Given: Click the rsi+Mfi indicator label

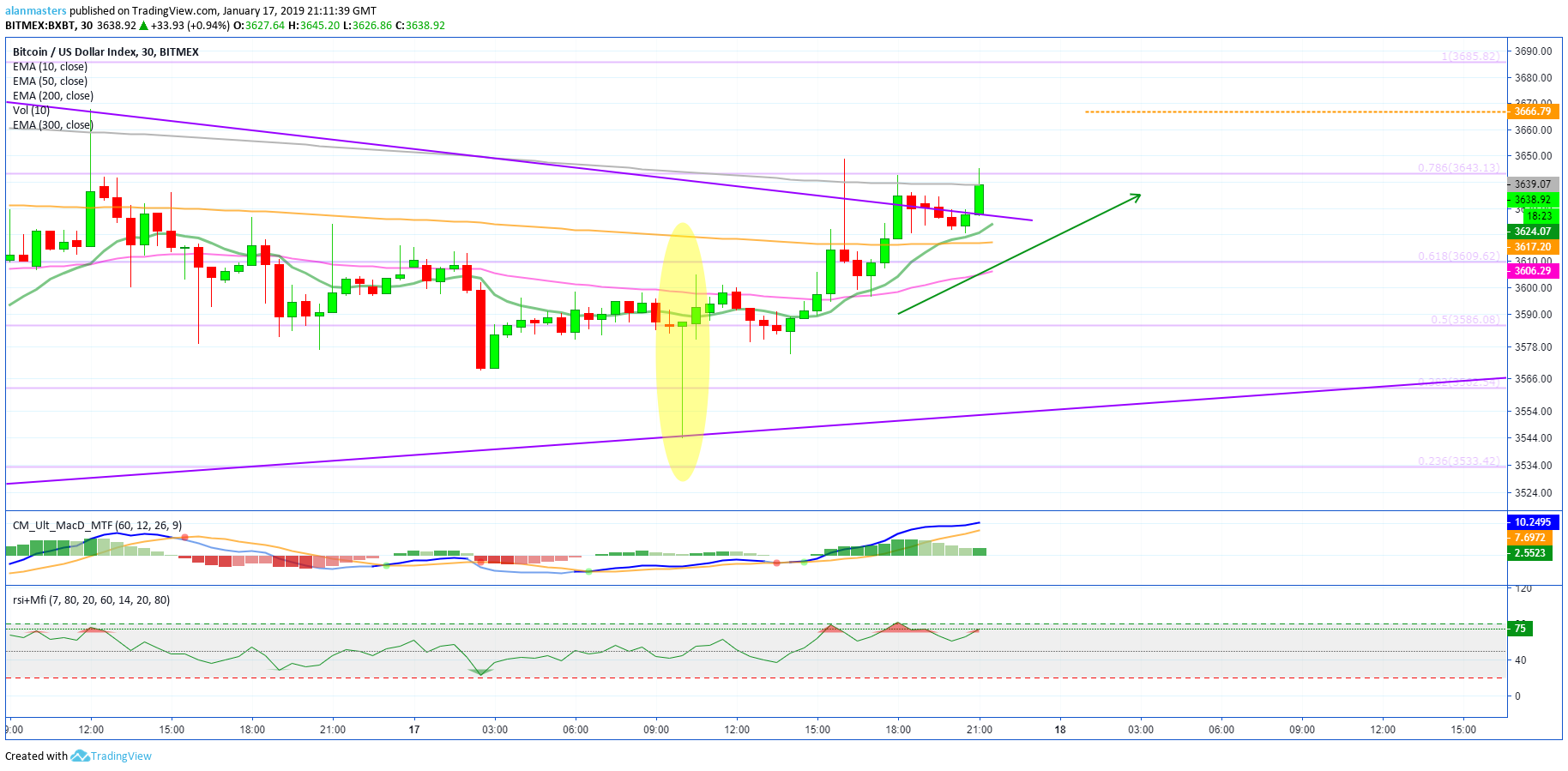Looking at the screenshot, I should (x=91, y=600).
